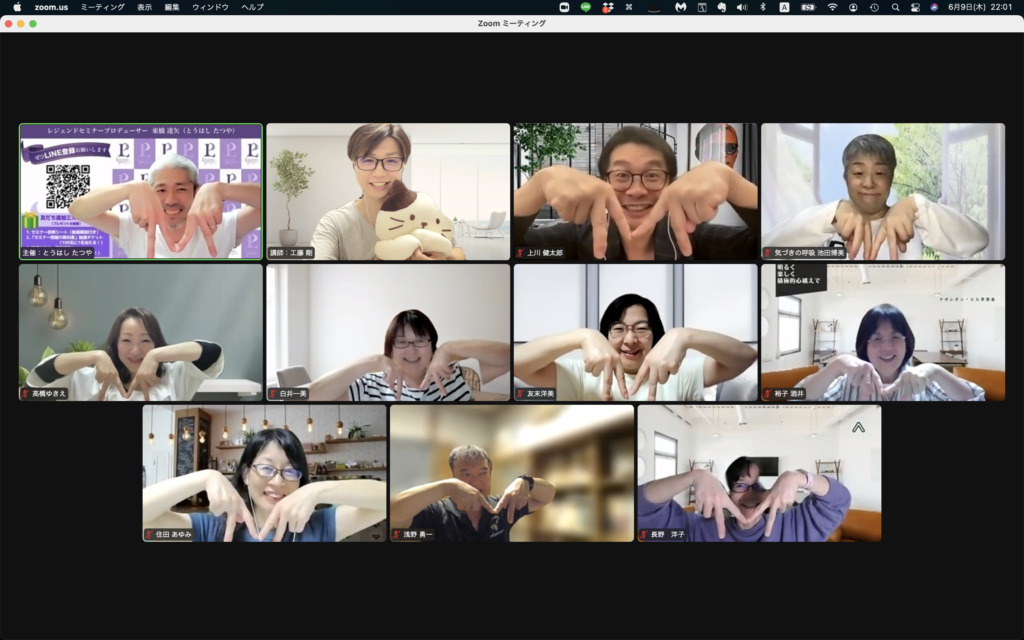The width and height of the screenshot is (1024, 640).
Task: Click the Zoom camera icon in menu bar
Action: [564, 7]
